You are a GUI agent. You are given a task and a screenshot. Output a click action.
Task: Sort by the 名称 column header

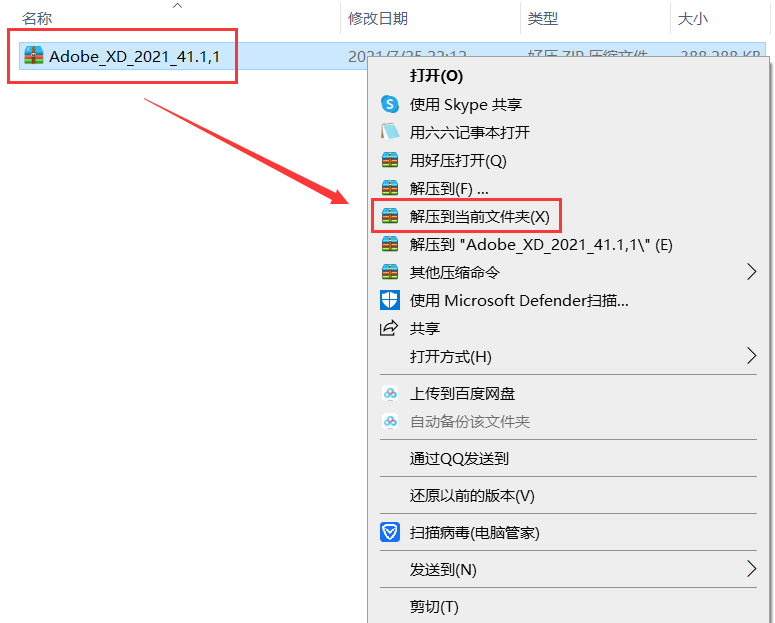37,18
